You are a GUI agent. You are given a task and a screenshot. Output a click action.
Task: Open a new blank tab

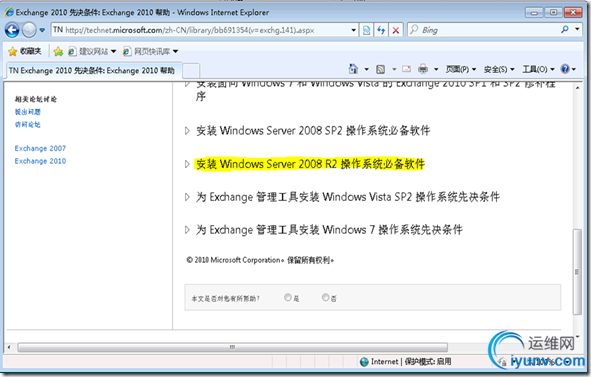coord(191,71)
